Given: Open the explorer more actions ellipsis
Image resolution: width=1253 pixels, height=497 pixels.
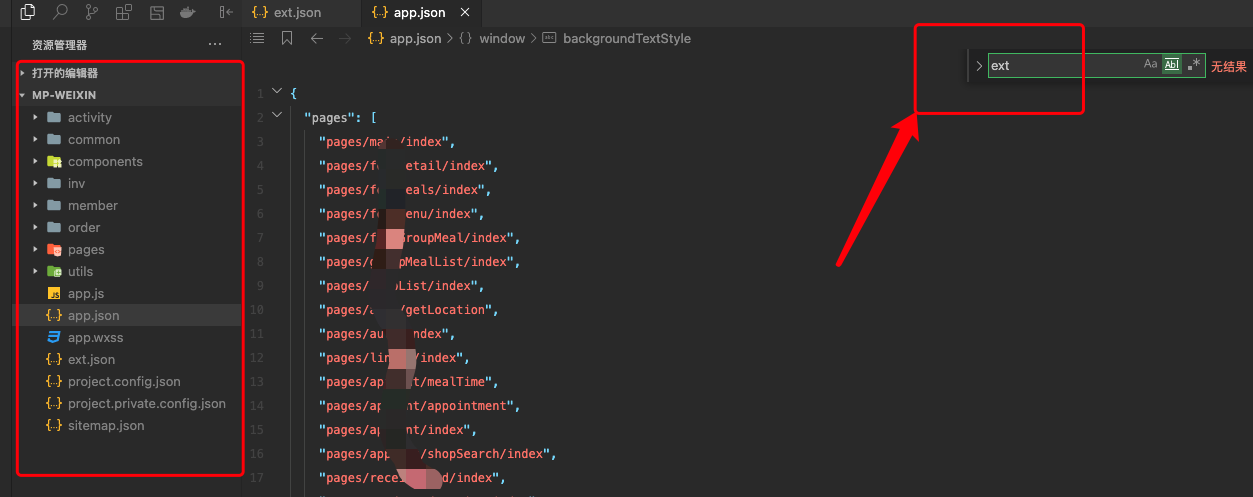Looking at the screenshot, I should [215, 45].
